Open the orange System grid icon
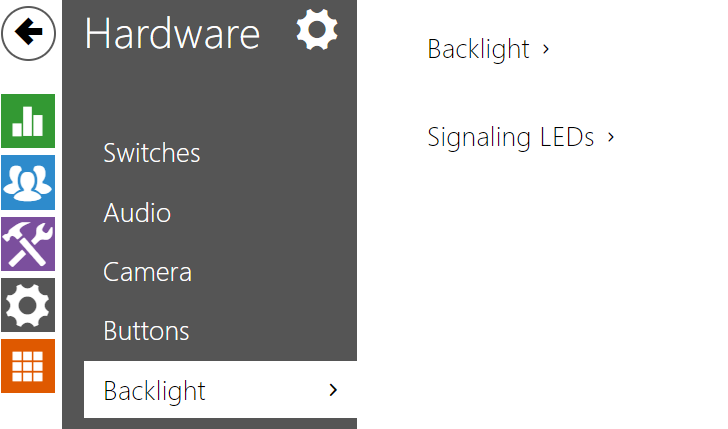The image size is (728, 429). click(x=28, y=366)
